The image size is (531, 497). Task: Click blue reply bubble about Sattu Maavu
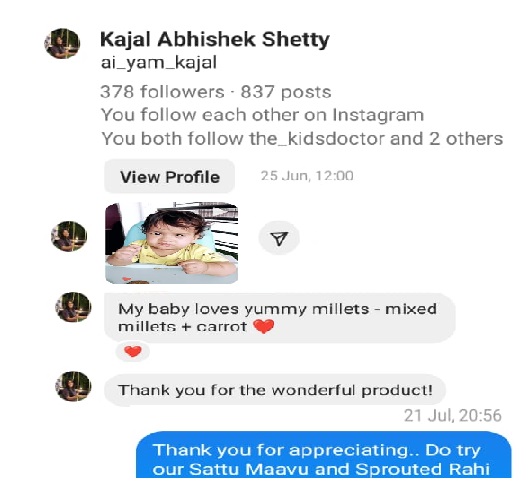(x=324, y=454)
